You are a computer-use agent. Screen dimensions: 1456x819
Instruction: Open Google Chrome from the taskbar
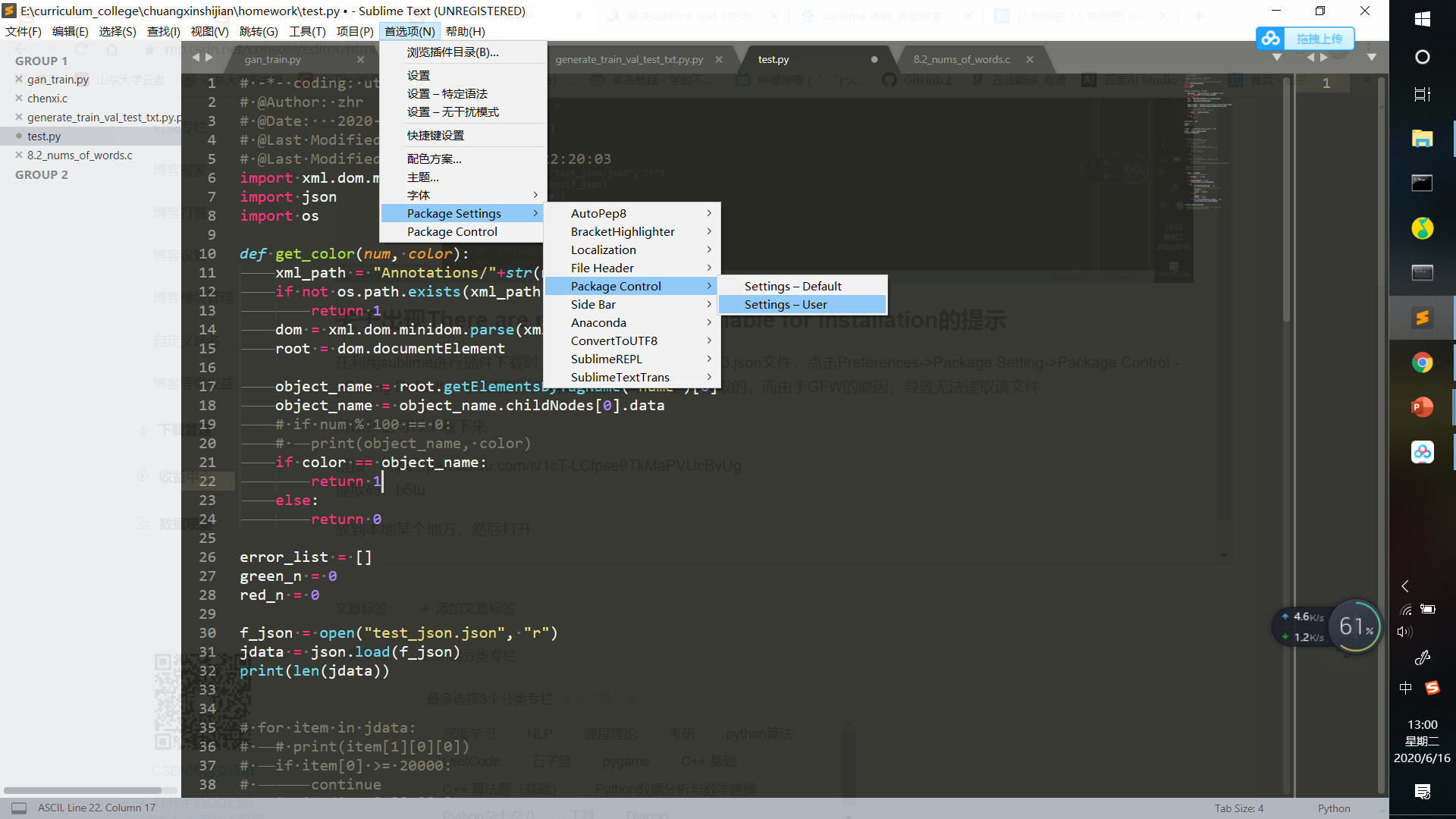pos(1423,362)
